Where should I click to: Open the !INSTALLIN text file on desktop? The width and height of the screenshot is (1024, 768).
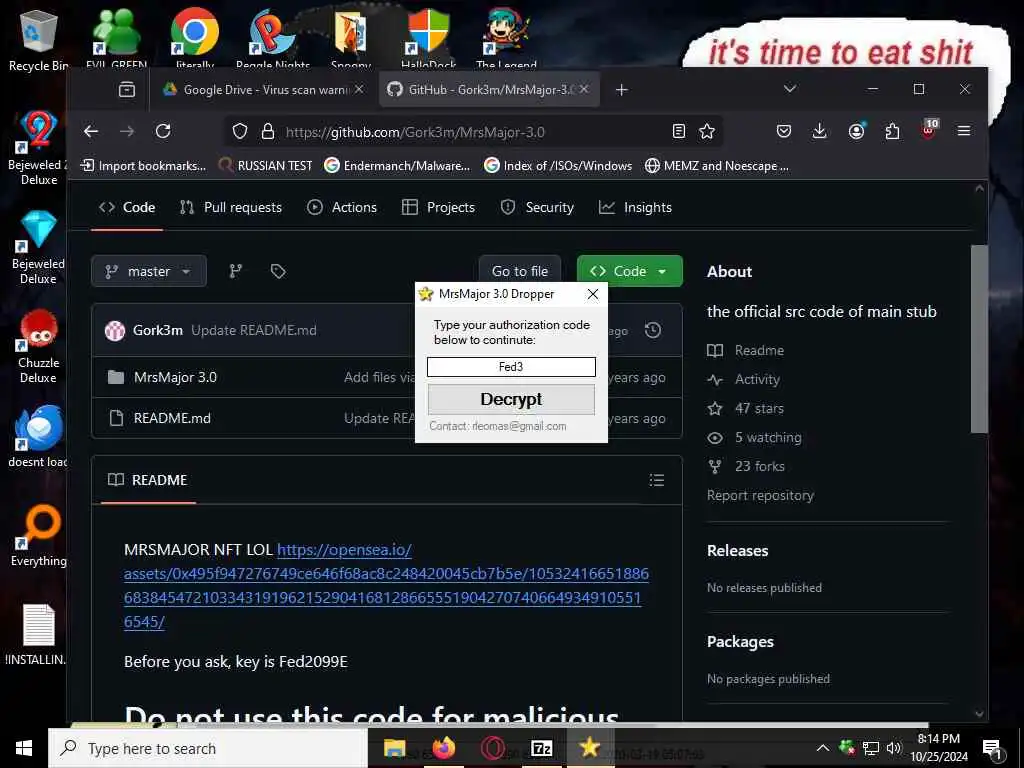[x=38, y=633]
